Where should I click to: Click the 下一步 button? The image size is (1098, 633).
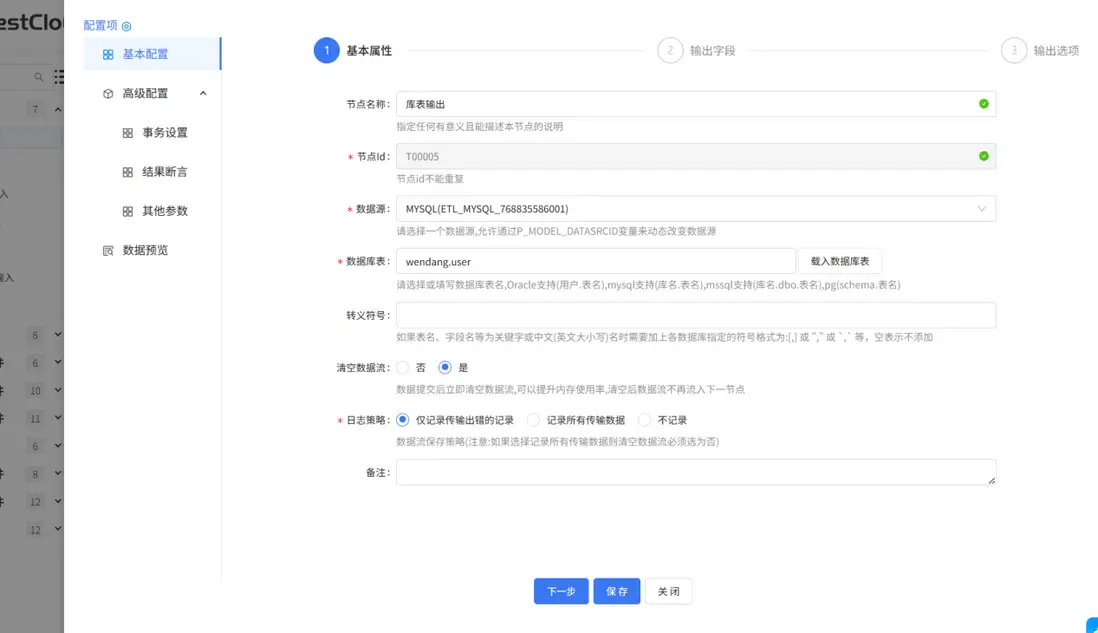coord(560,591)
